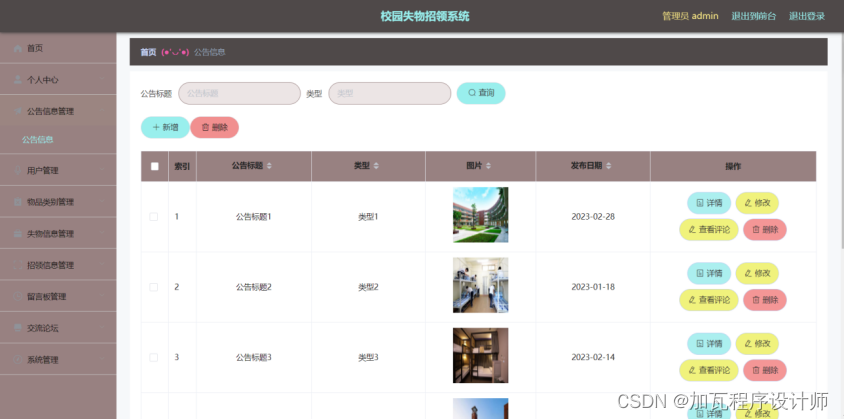Expand the 个人中心 sidebar menu arrow
Image resolution: width=844 pixels, height=420 pixels.
pyautogui.click(x=102, y=80)
